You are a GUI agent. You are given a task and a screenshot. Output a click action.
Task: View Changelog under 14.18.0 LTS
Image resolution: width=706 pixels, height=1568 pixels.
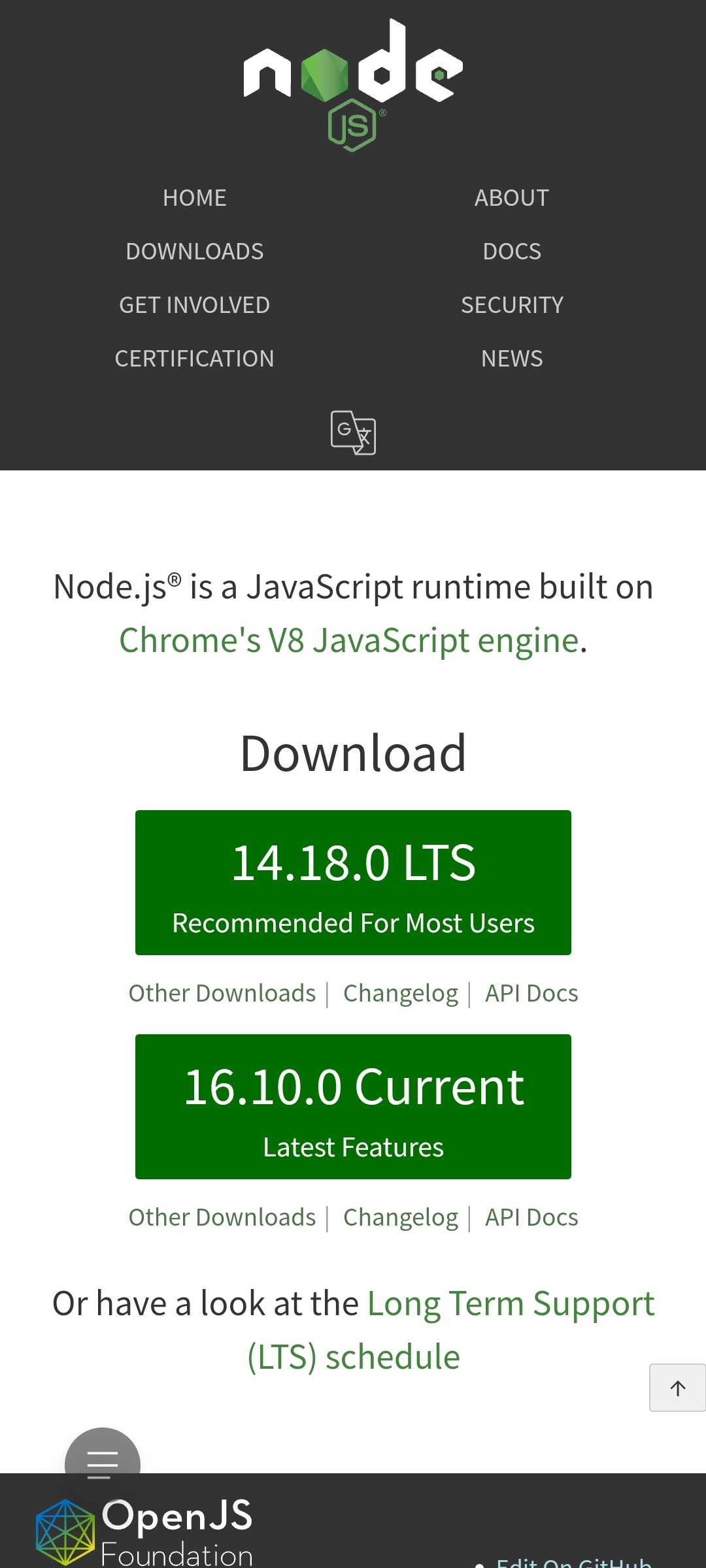(x=401, y=994)
